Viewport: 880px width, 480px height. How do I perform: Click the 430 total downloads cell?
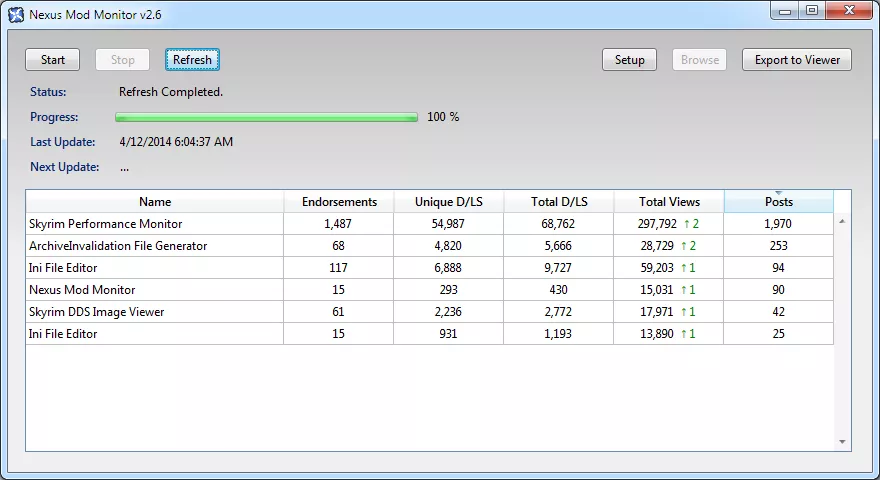558,290
